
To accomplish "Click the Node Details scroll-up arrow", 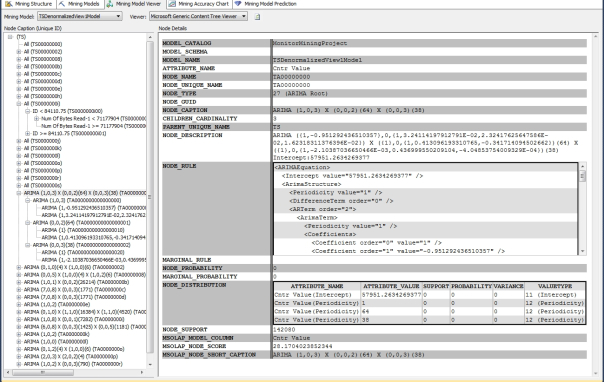I will click(x=596, y=37).
